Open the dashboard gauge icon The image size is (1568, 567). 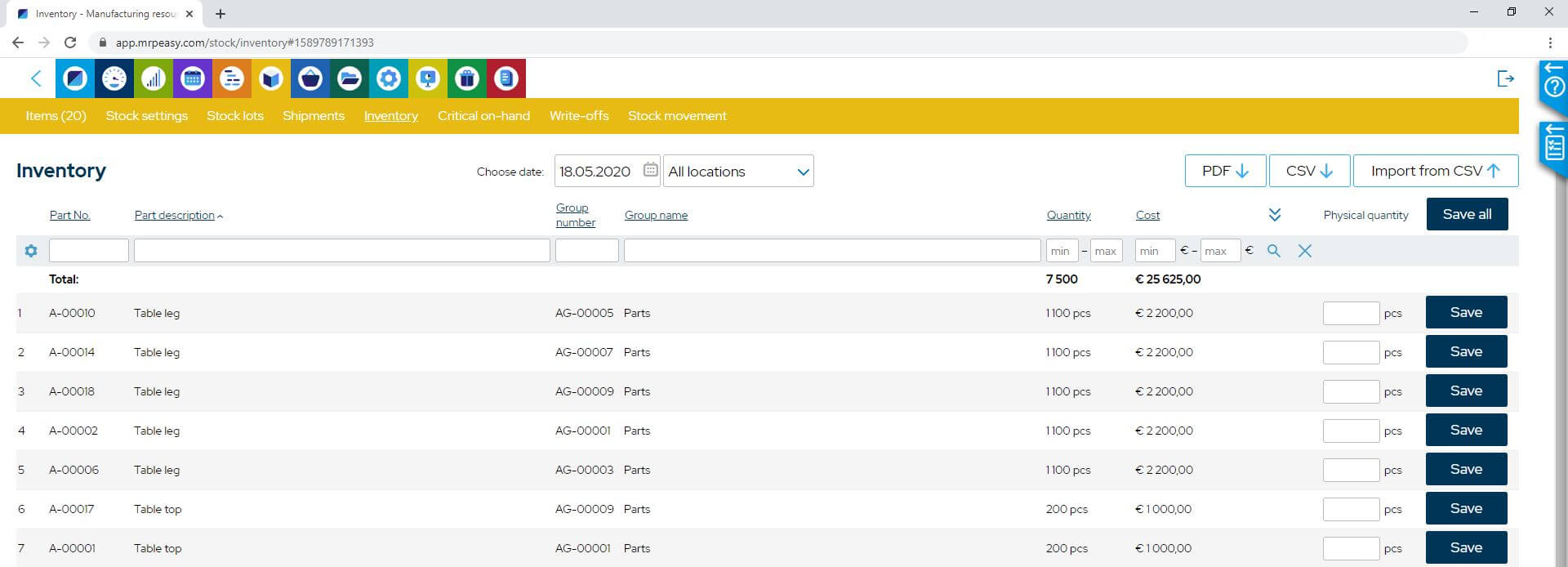point(114,78)
